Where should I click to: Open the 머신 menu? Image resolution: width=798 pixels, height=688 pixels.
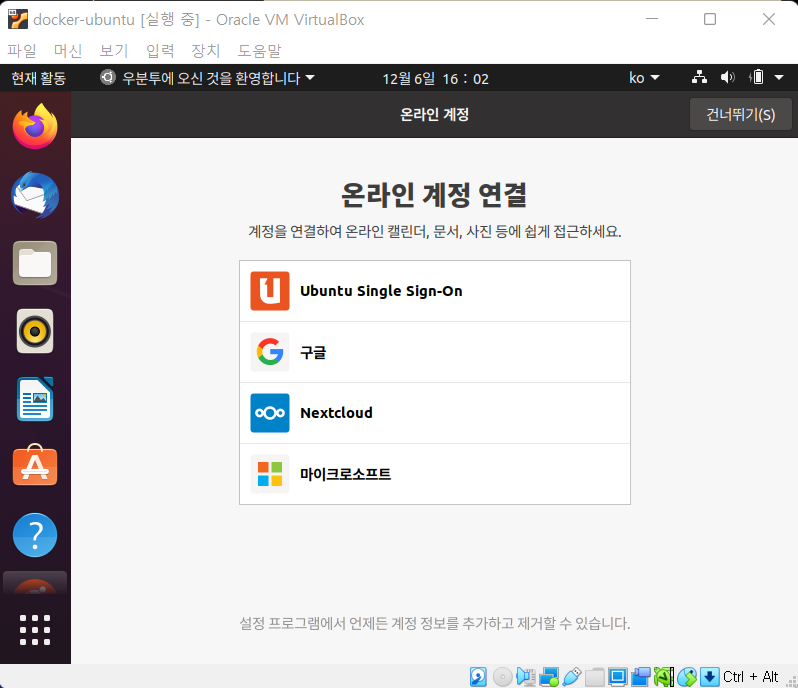pos(68,50)
